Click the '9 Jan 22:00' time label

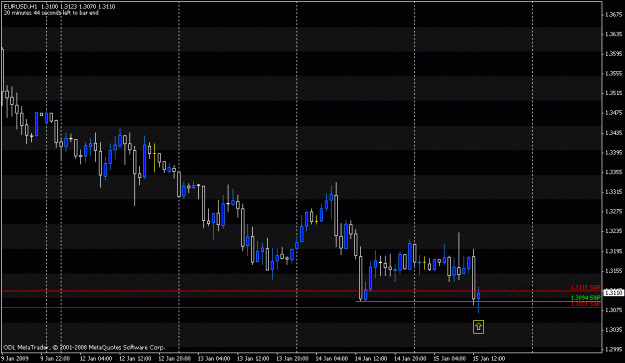[55, 359]
